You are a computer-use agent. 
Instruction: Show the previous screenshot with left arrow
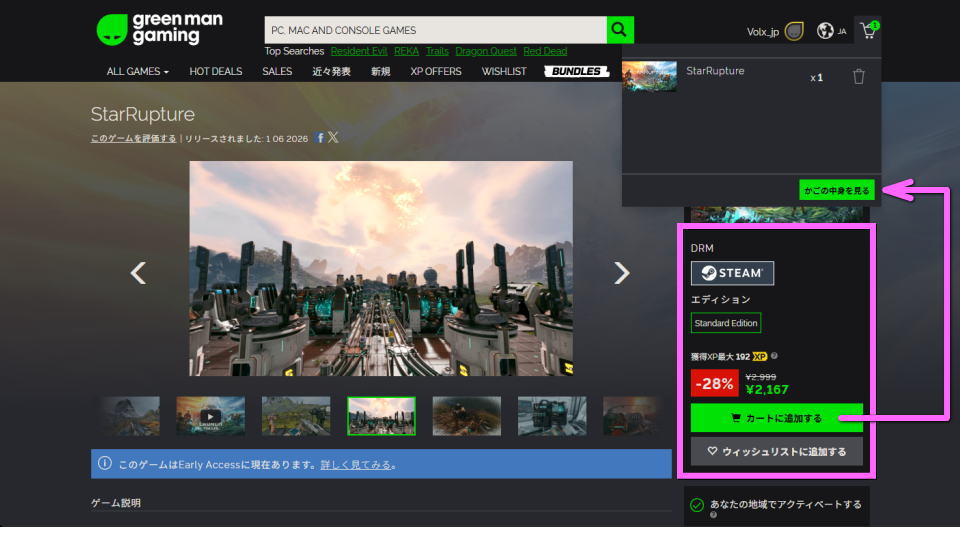[x=139, y=273]
